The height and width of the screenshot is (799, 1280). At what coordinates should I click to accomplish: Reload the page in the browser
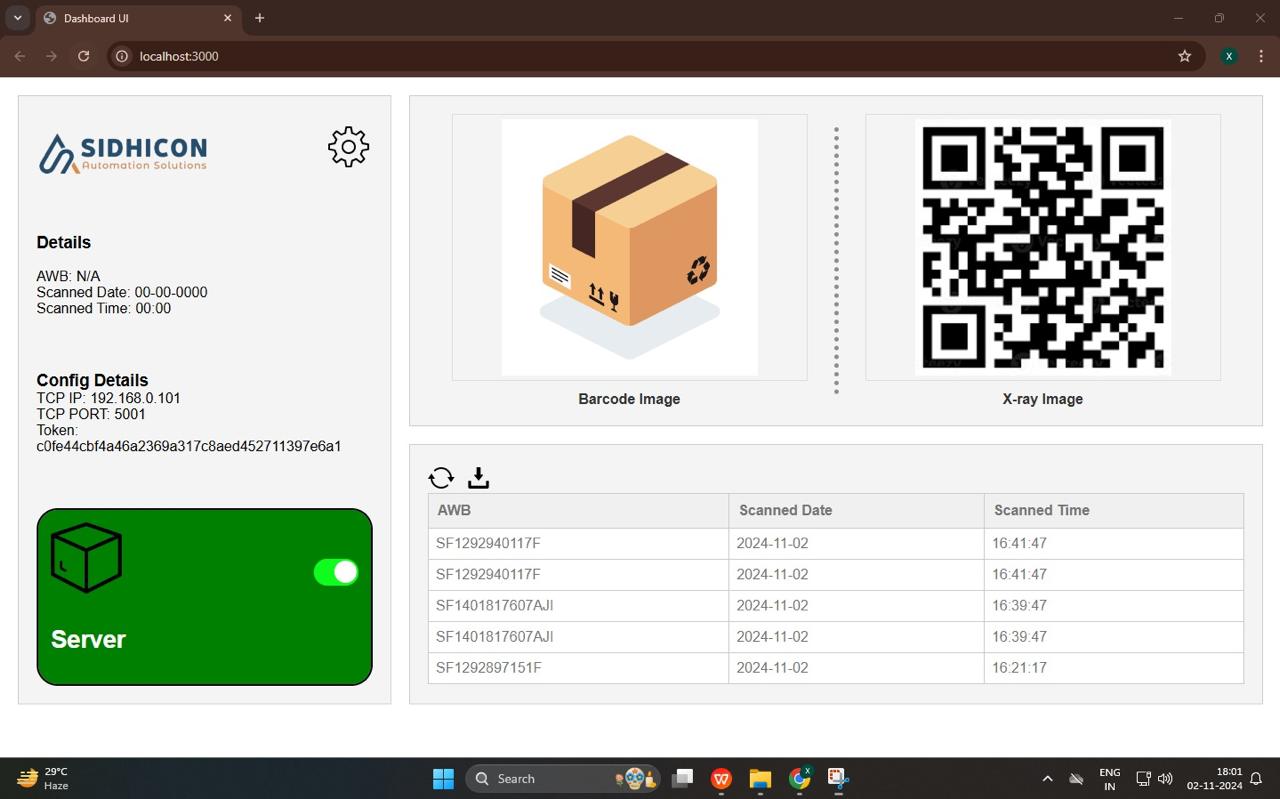[84, 56]
